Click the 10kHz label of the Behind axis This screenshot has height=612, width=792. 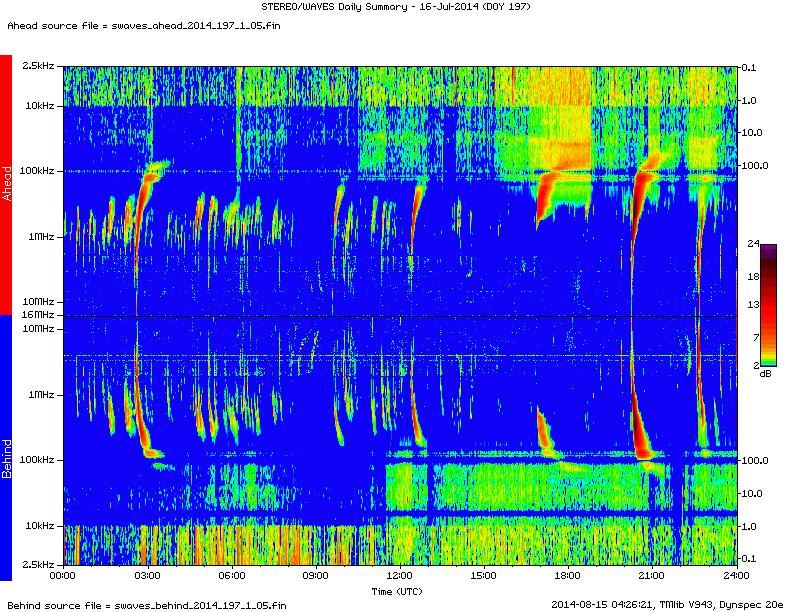pos(40,526)
